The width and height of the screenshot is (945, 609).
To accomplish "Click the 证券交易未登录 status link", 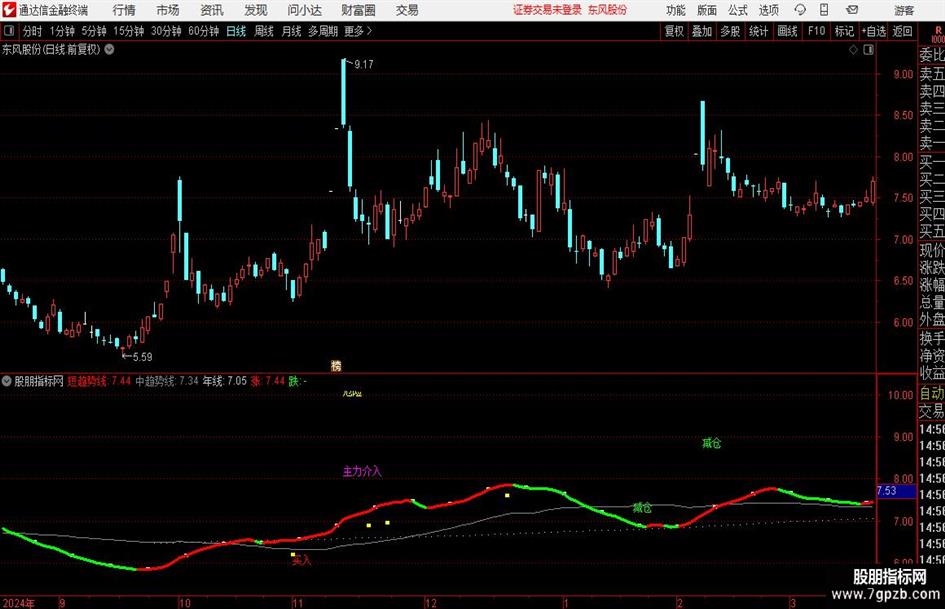I will click(547, 10).
